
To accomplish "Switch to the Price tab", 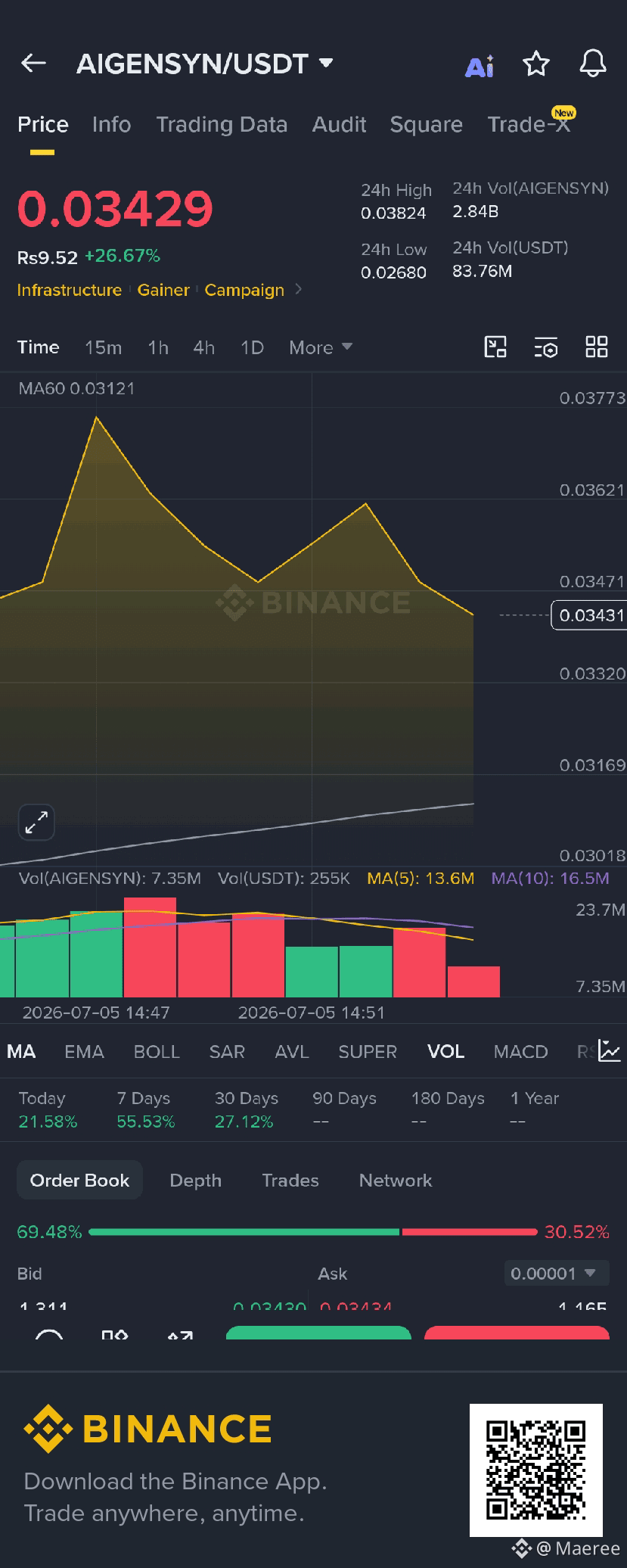I will (x=43, y=124).
